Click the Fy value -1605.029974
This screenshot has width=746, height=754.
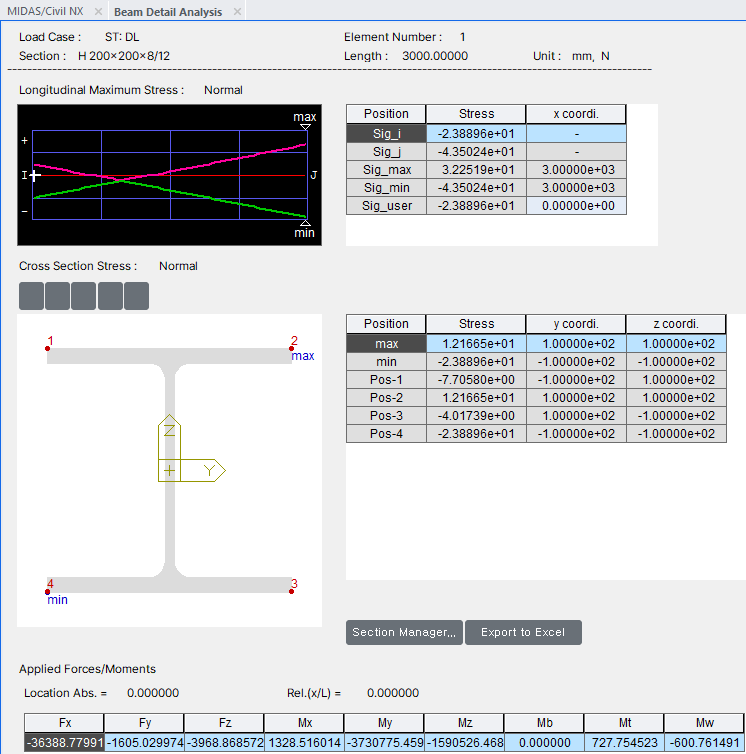[144, 743]
